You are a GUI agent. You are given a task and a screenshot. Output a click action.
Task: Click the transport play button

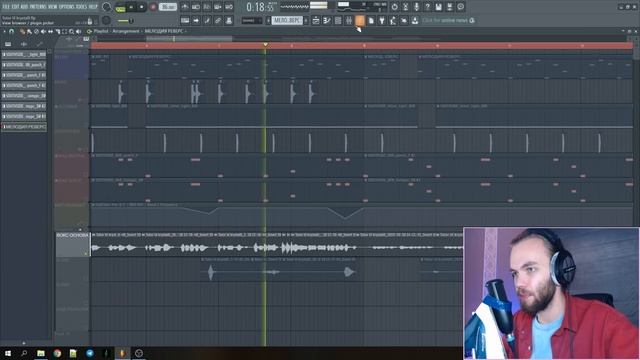(x=131, y=7)
